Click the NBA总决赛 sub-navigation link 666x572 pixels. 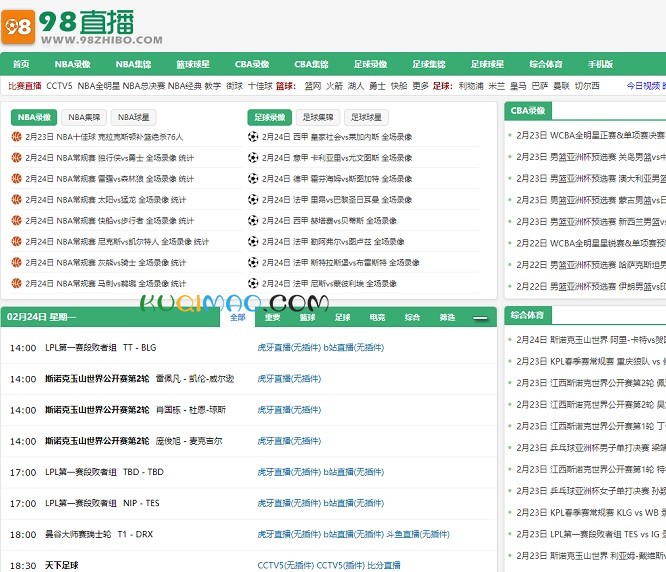tap(144, 86)
